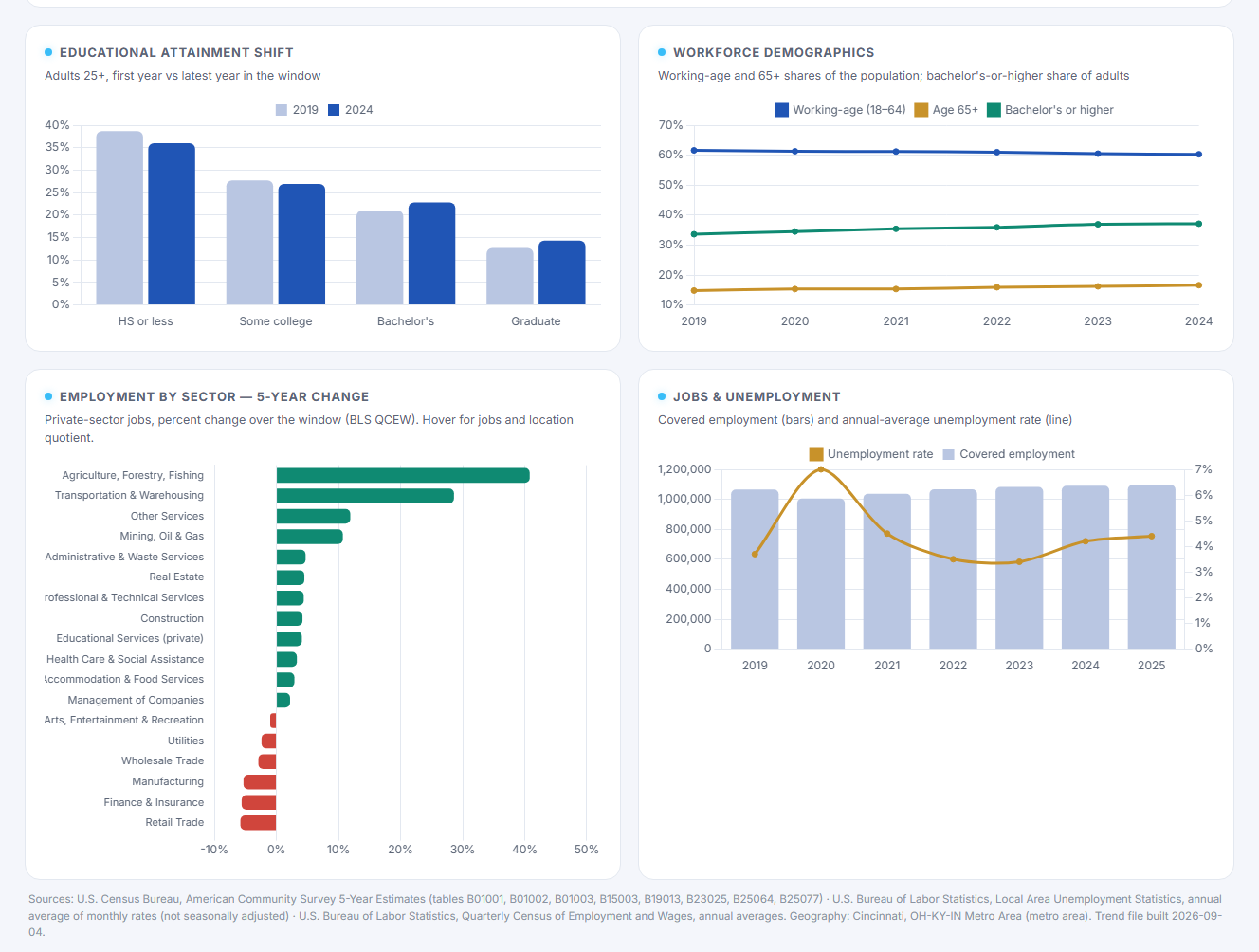Click the Jobs & Unemployment heading
This screenshot has width=1259, height=952.
point(757,396)
